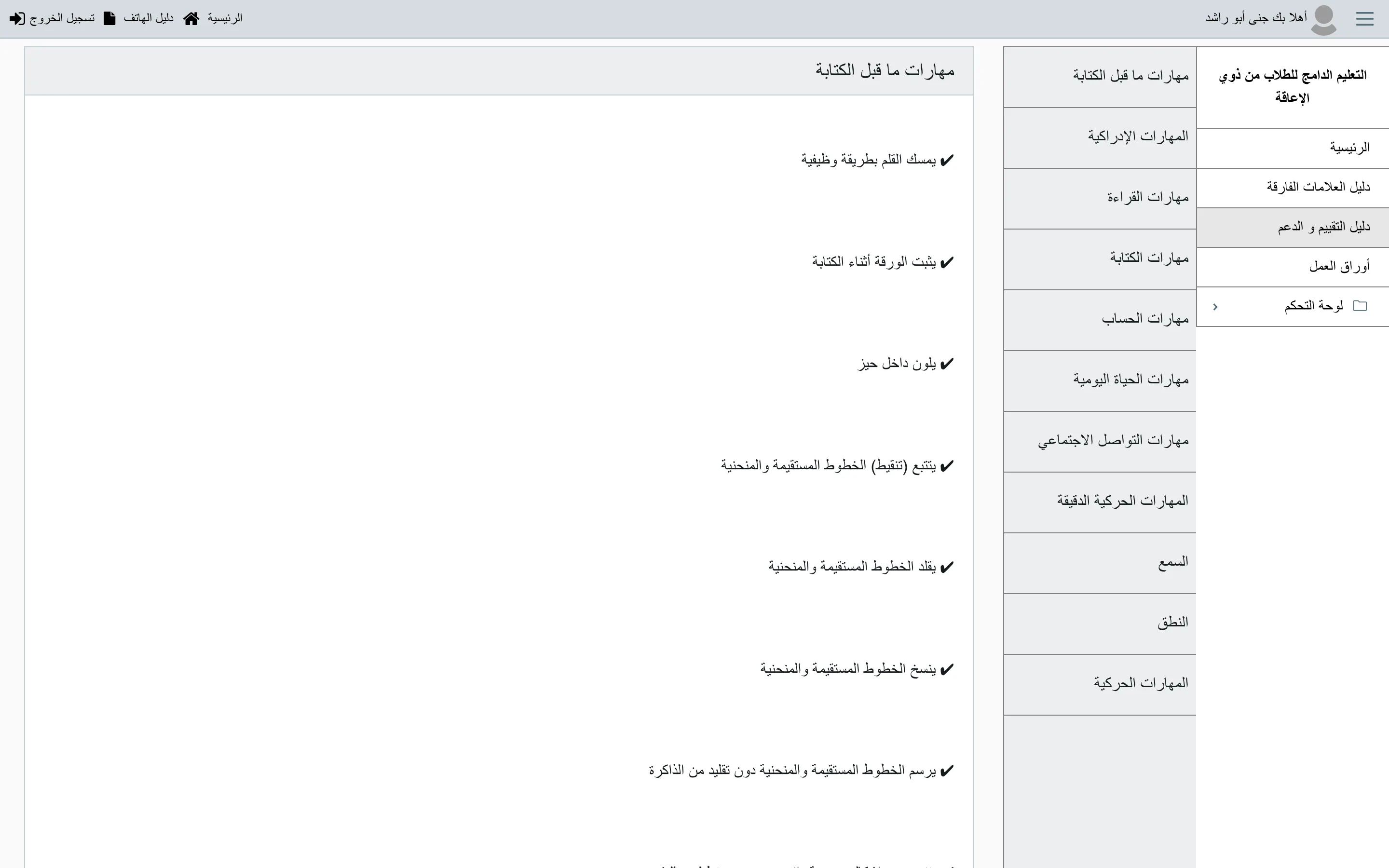Click the text يلون داخل حيز
Viewport: 1389px width, 868px height.
click(897, 364)
